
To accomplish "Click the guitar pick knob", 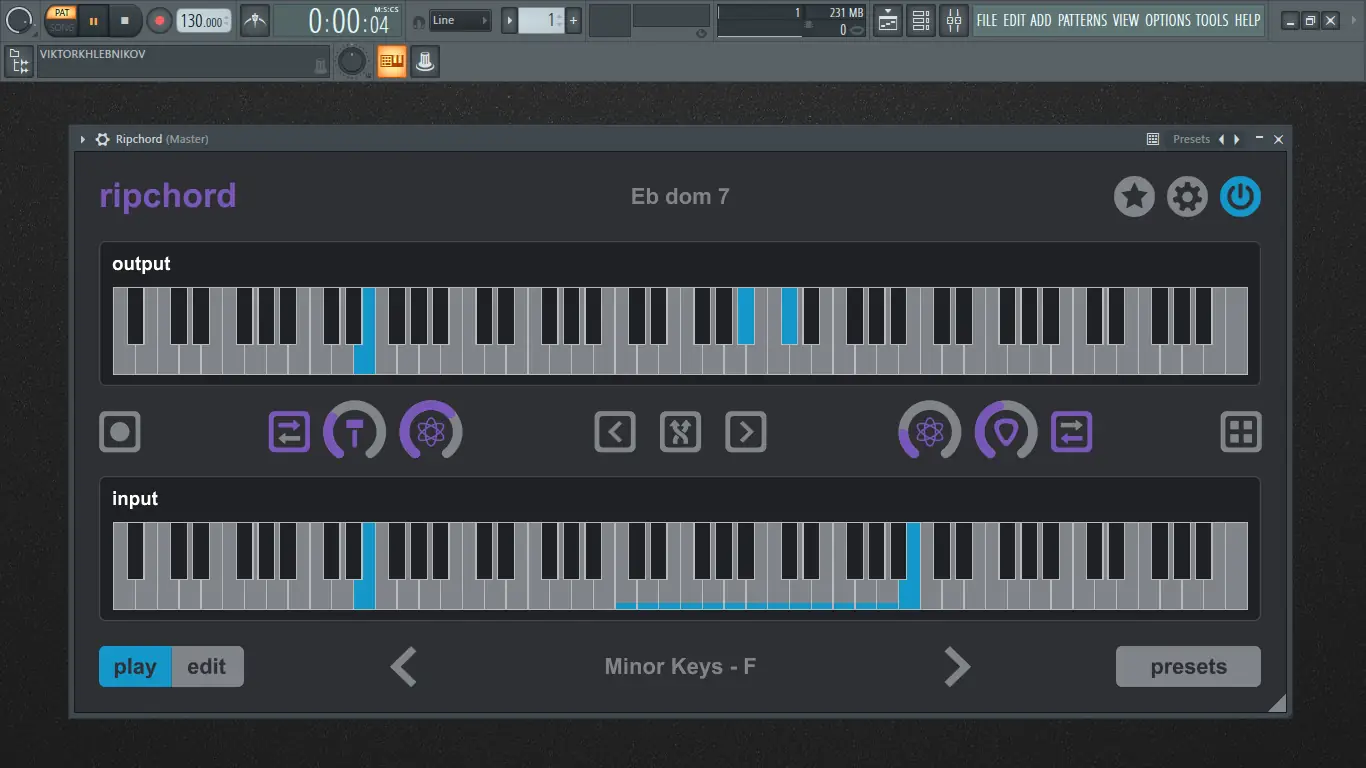I will pyautogui.click(x=1006, y=432).
